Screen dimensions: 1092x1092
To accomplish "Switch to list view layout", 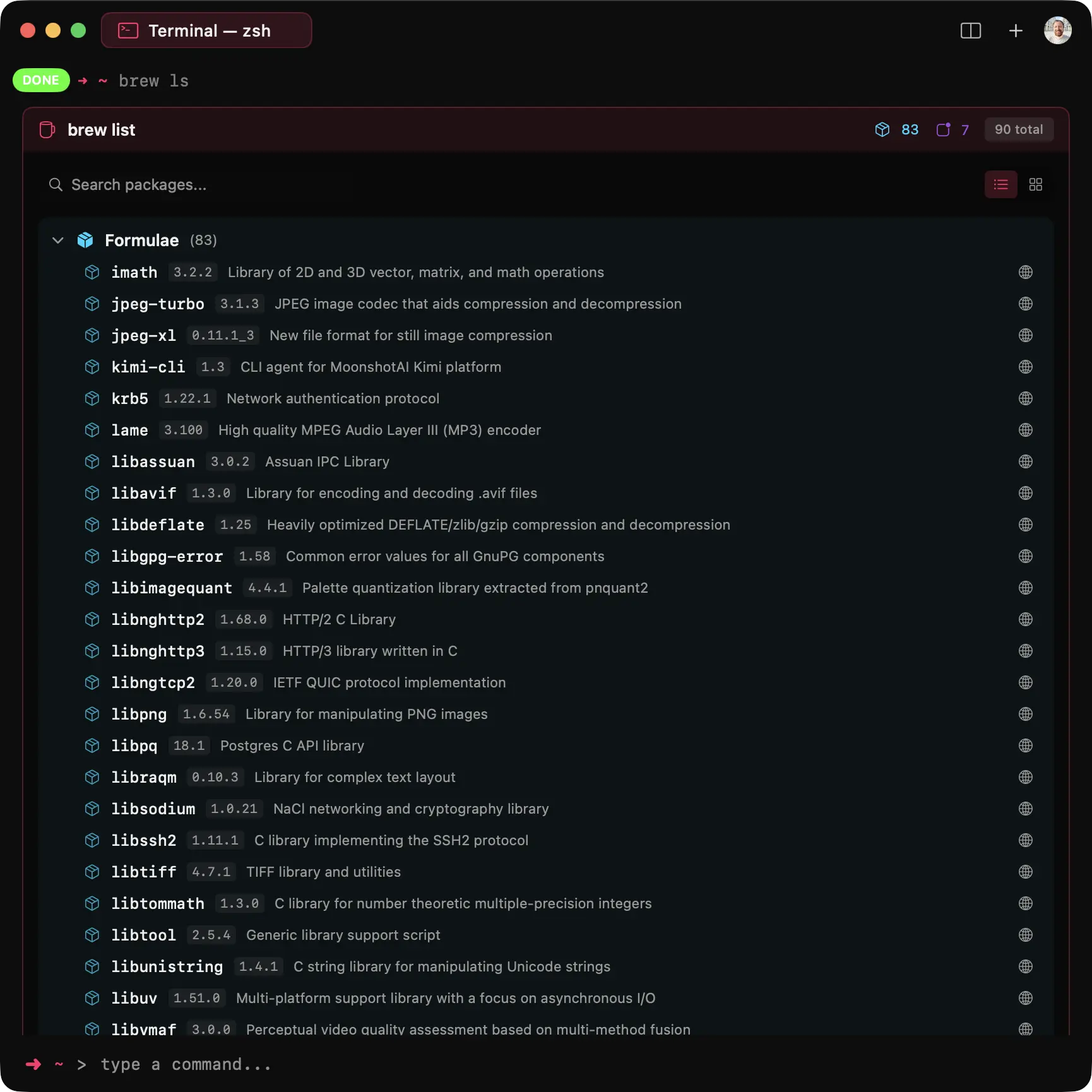I will (1000, 184).
